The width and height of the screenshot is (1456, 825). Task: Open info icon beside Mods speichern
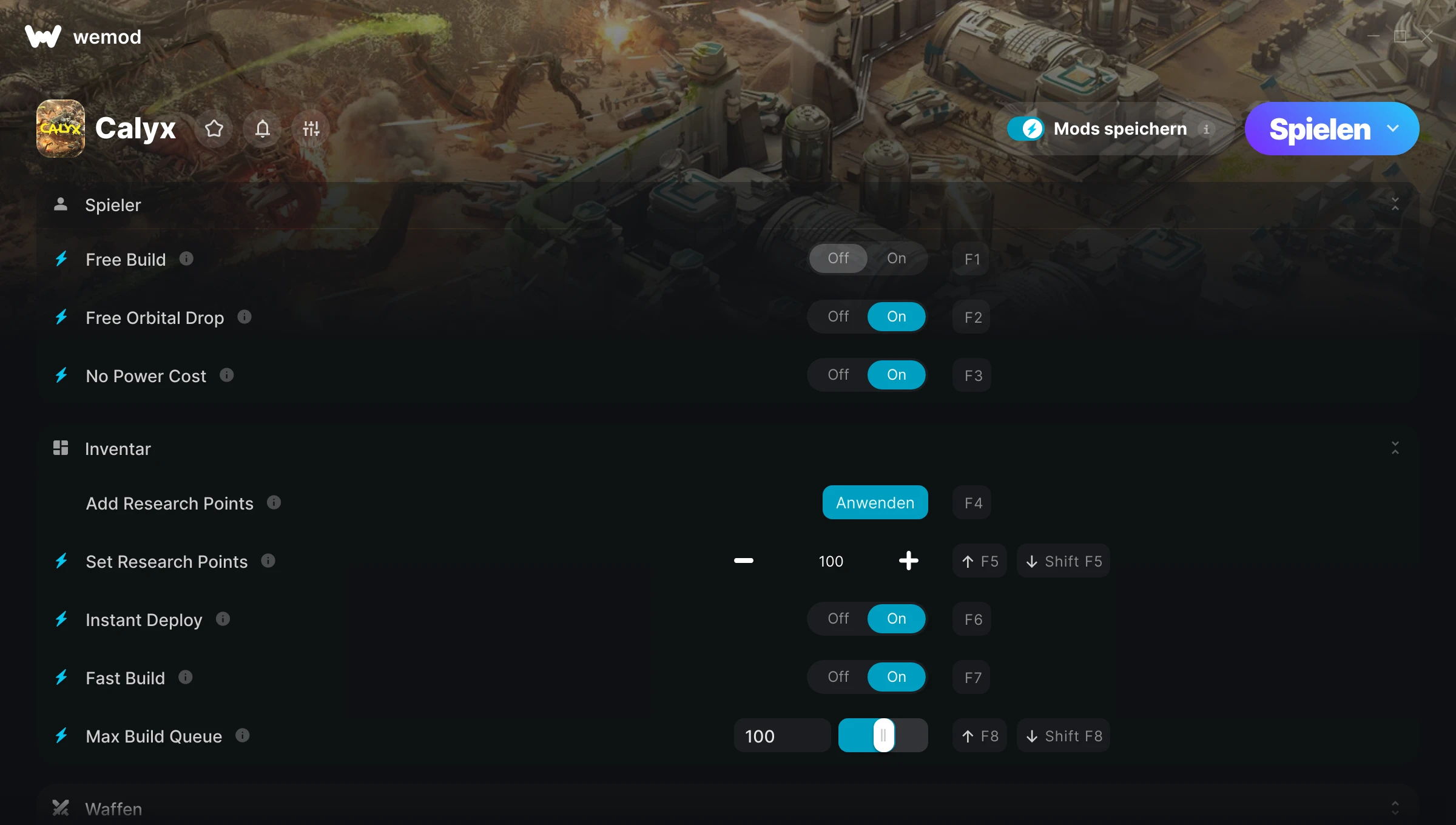(x=1206, y=129)
